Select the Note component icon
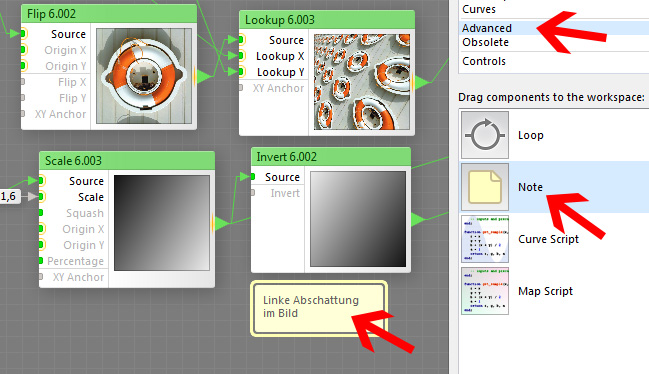The image size is (649, 374). [x=485, y=187]
